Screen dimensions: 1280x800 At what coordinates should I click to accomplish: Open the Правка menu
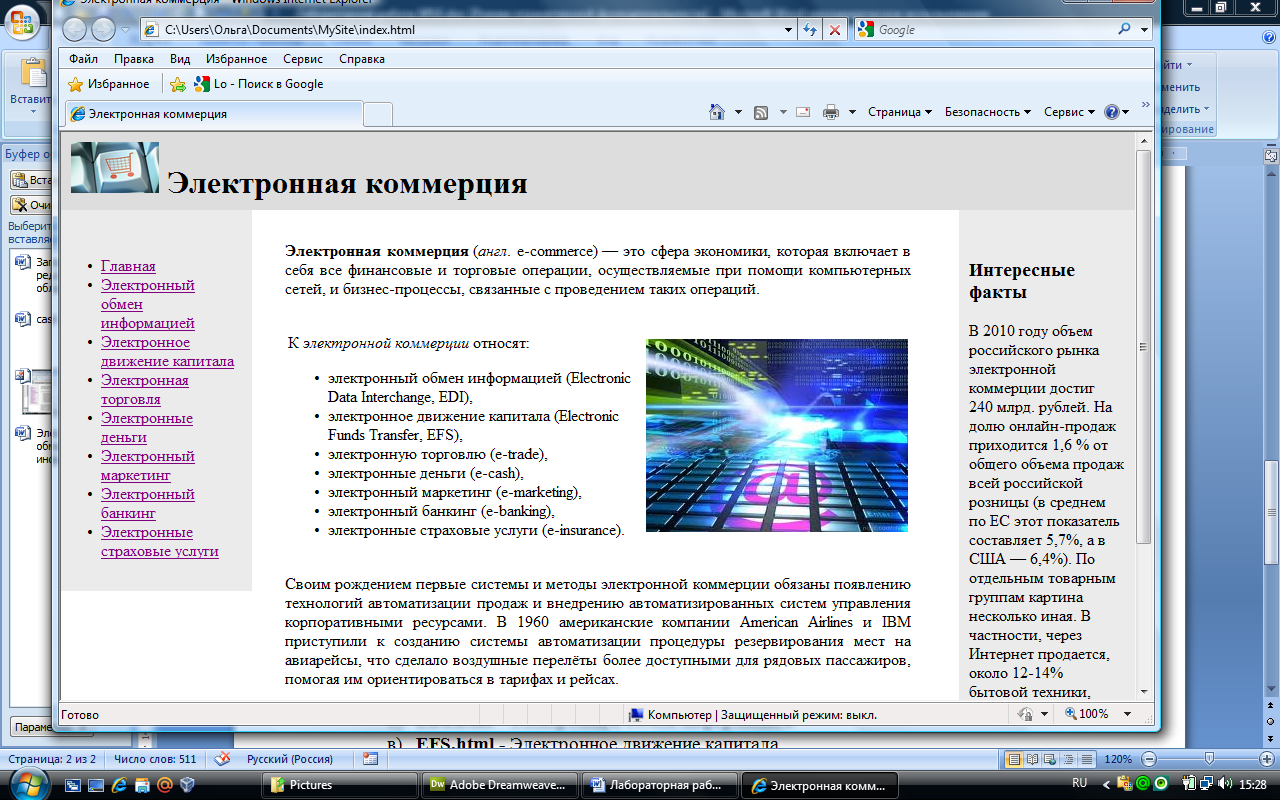pos(134,59)
